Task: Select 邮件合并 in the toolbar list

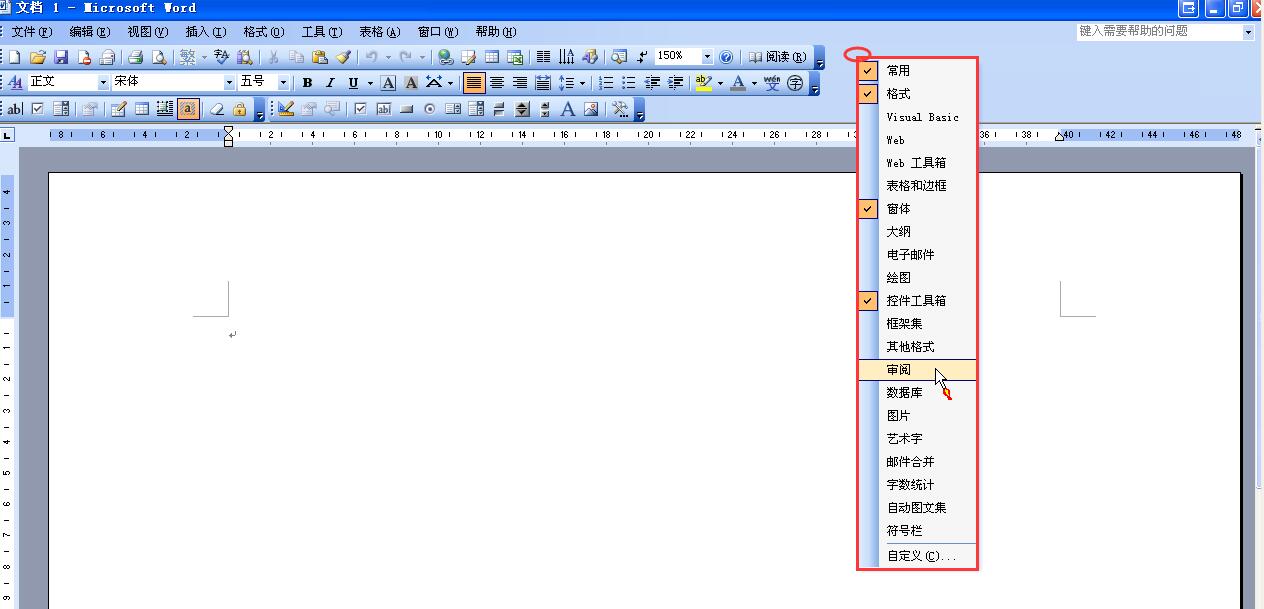Action: coord(917,462)
